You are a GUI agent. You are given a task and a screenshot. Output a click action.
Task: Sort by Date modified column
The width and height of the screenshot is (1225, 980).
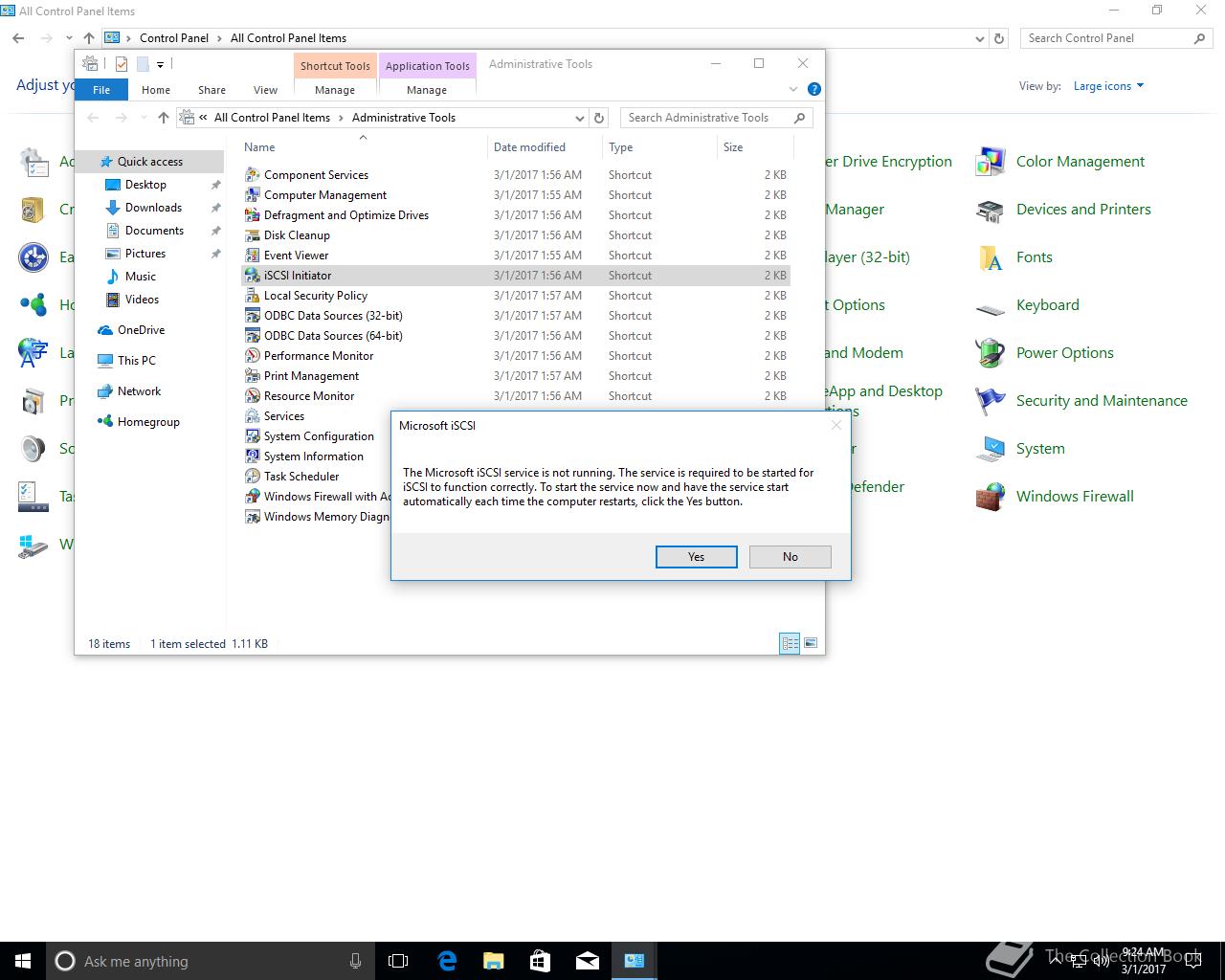(x=529, y=147)
